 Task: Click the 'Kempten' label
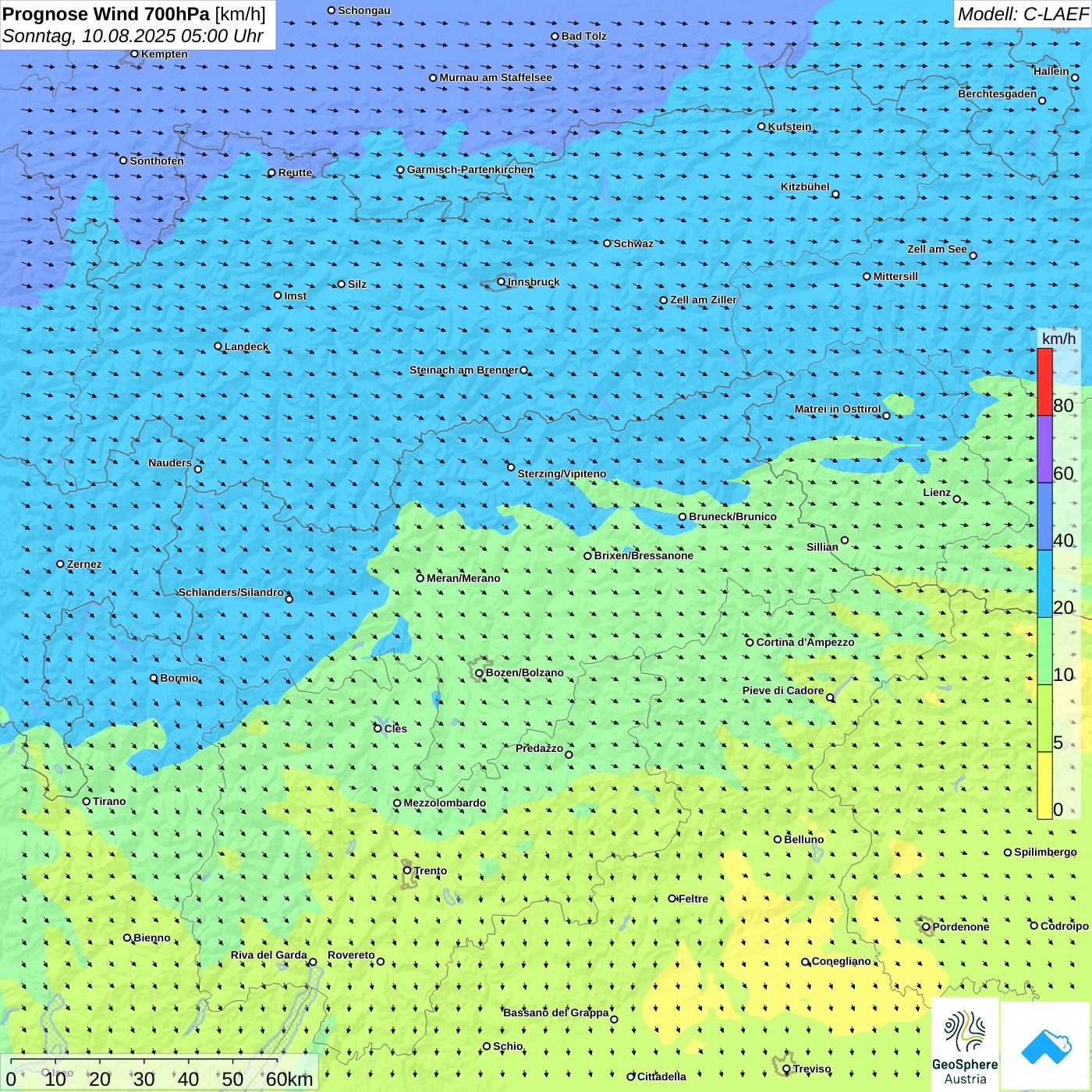(x=165, y=54)
